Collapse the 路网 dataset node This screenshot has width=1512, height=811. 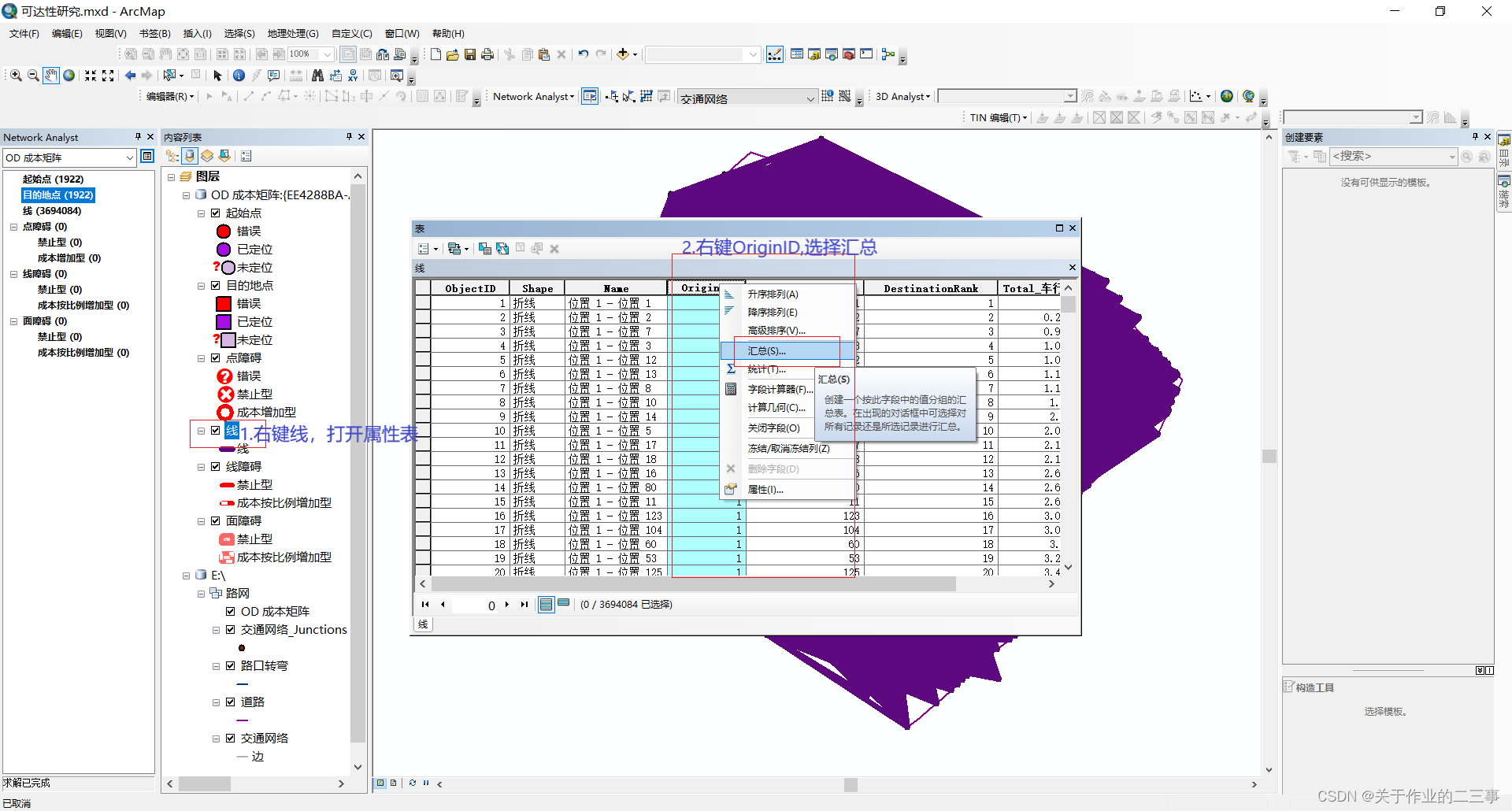(201, 594)
